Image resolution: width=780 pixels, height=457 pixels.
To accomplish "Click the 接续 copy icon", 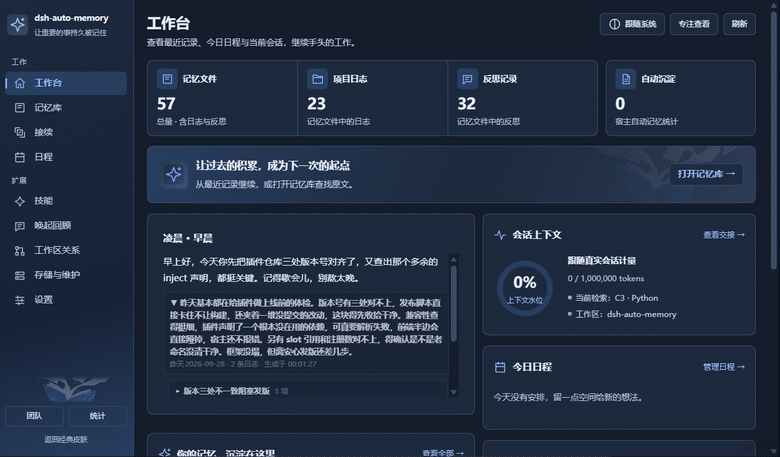I will tap(20, 132).
